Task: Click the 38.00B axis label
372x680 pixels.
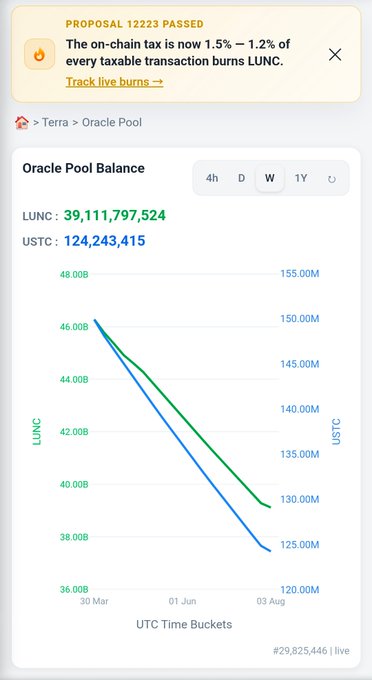Action: coord(74,537)
